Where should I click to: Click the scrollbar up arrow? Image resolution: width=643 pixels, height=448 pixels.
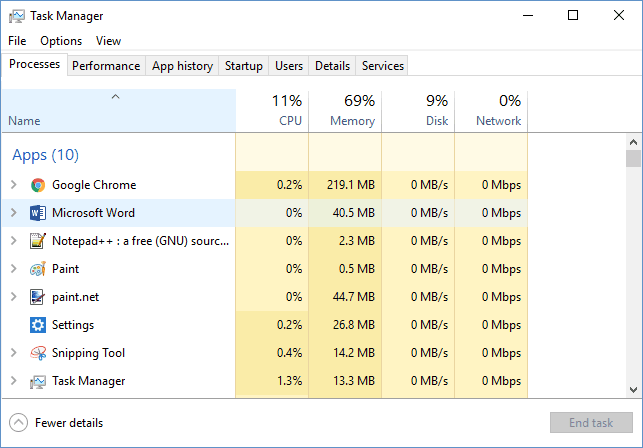(x=634, y=142)
